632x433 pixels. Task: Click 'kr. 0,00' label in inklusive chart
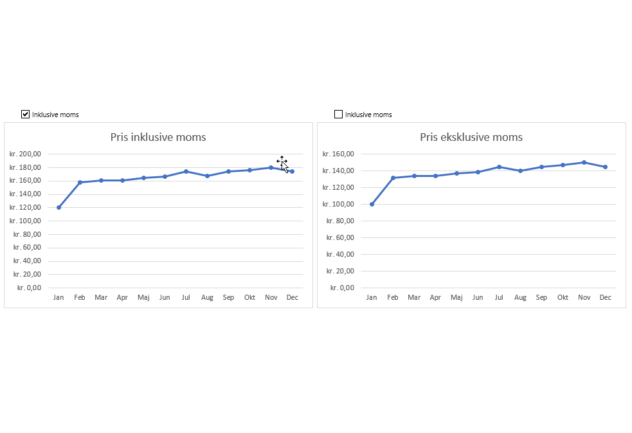pos(29,288)
